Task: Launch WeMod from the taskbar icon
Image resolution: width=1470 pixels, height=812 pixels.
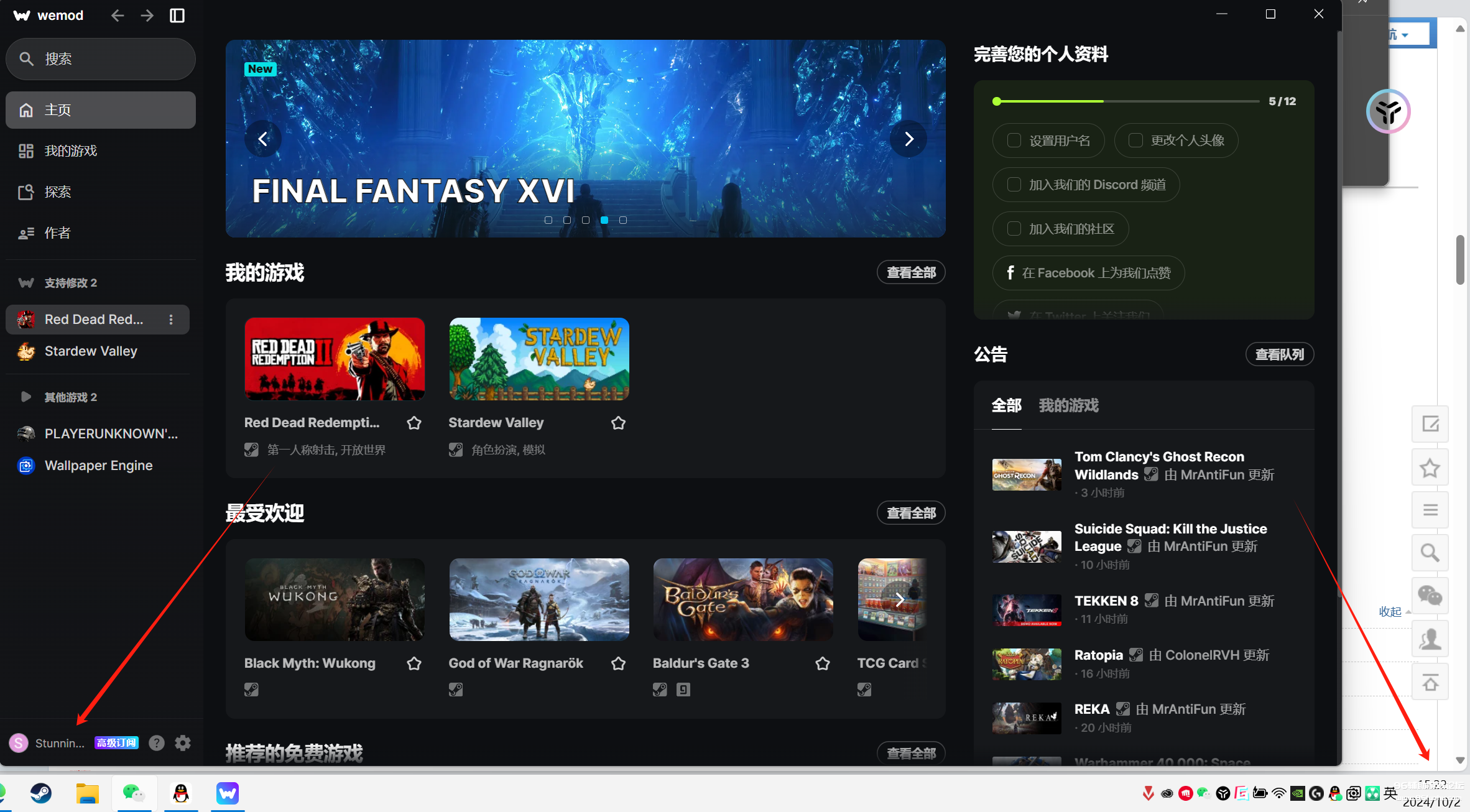Action: coord(228,793)
